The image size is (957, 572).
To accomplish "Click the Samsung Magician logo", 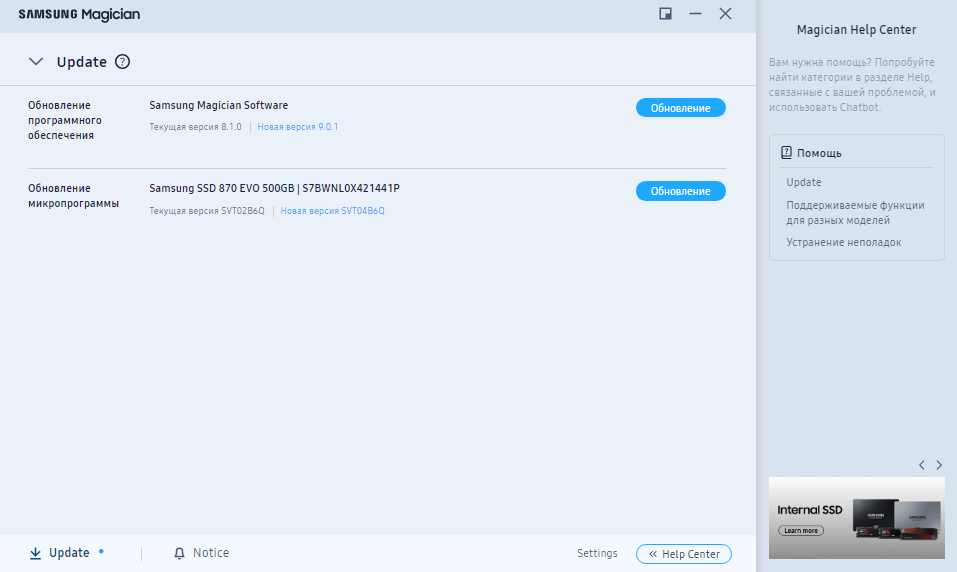I will [79, 14].
